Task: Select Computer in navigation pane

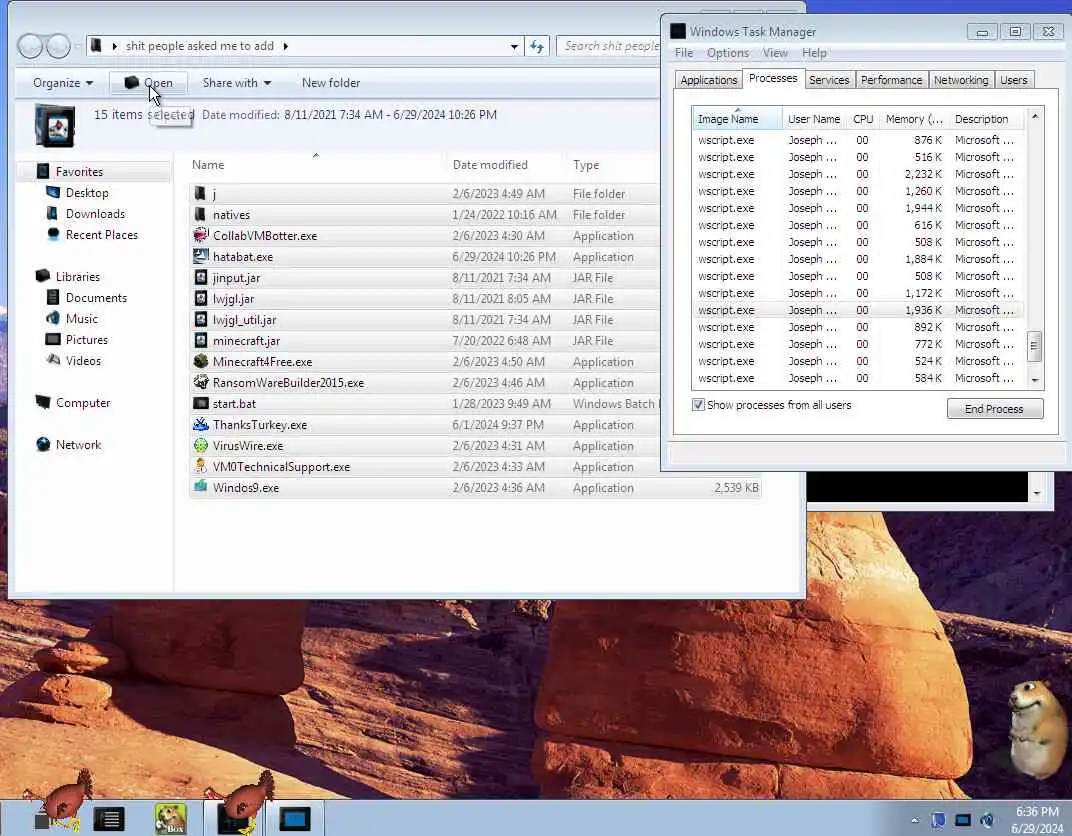Action: (83, 403)
